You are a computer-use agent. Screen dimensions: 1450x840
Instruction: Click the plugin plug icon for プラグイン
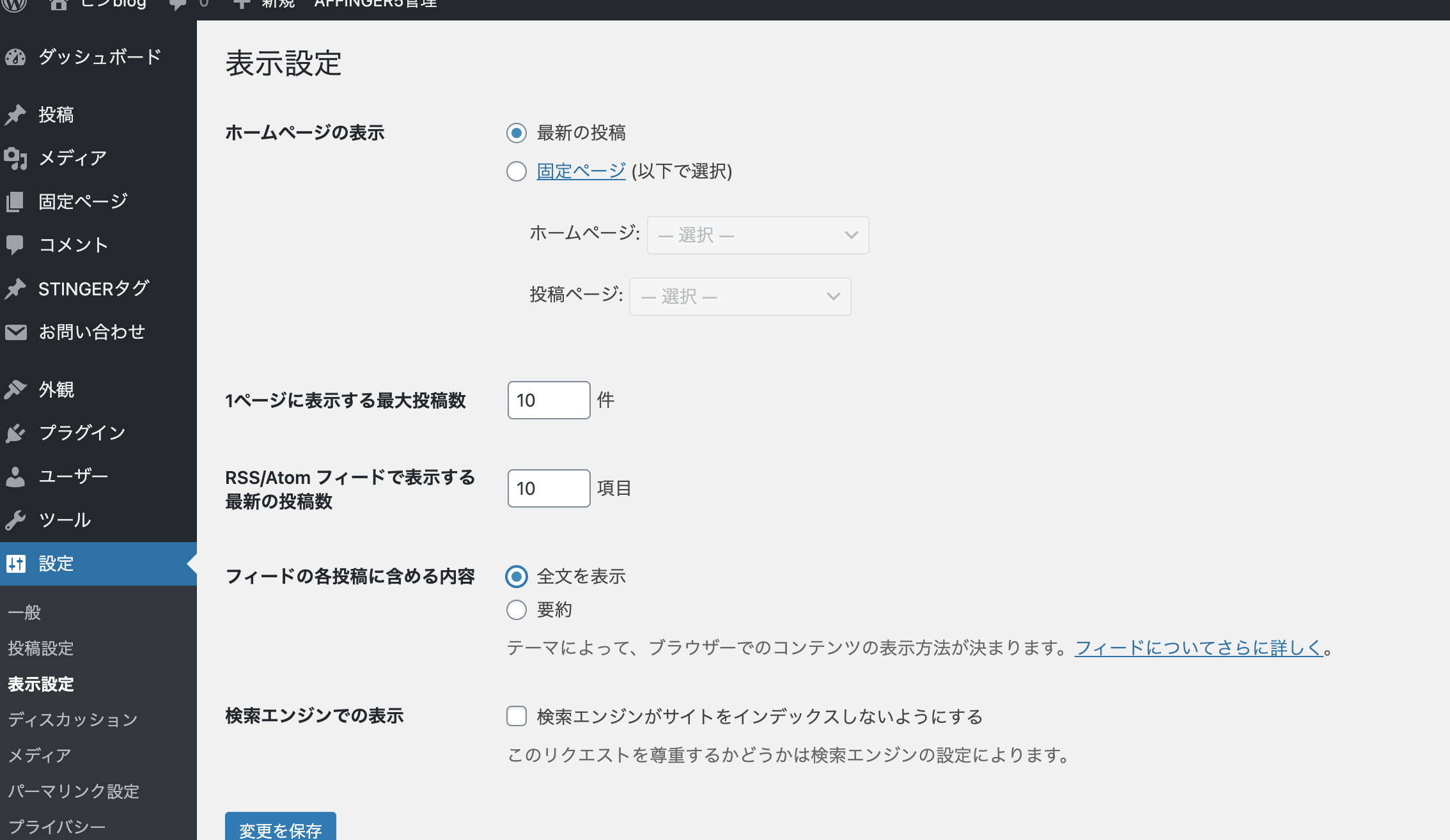coord(15,433)
